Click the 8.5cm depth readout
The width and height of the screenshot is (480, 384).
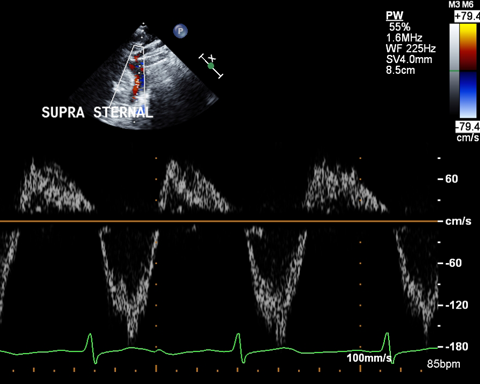click(x=400, y=70)
